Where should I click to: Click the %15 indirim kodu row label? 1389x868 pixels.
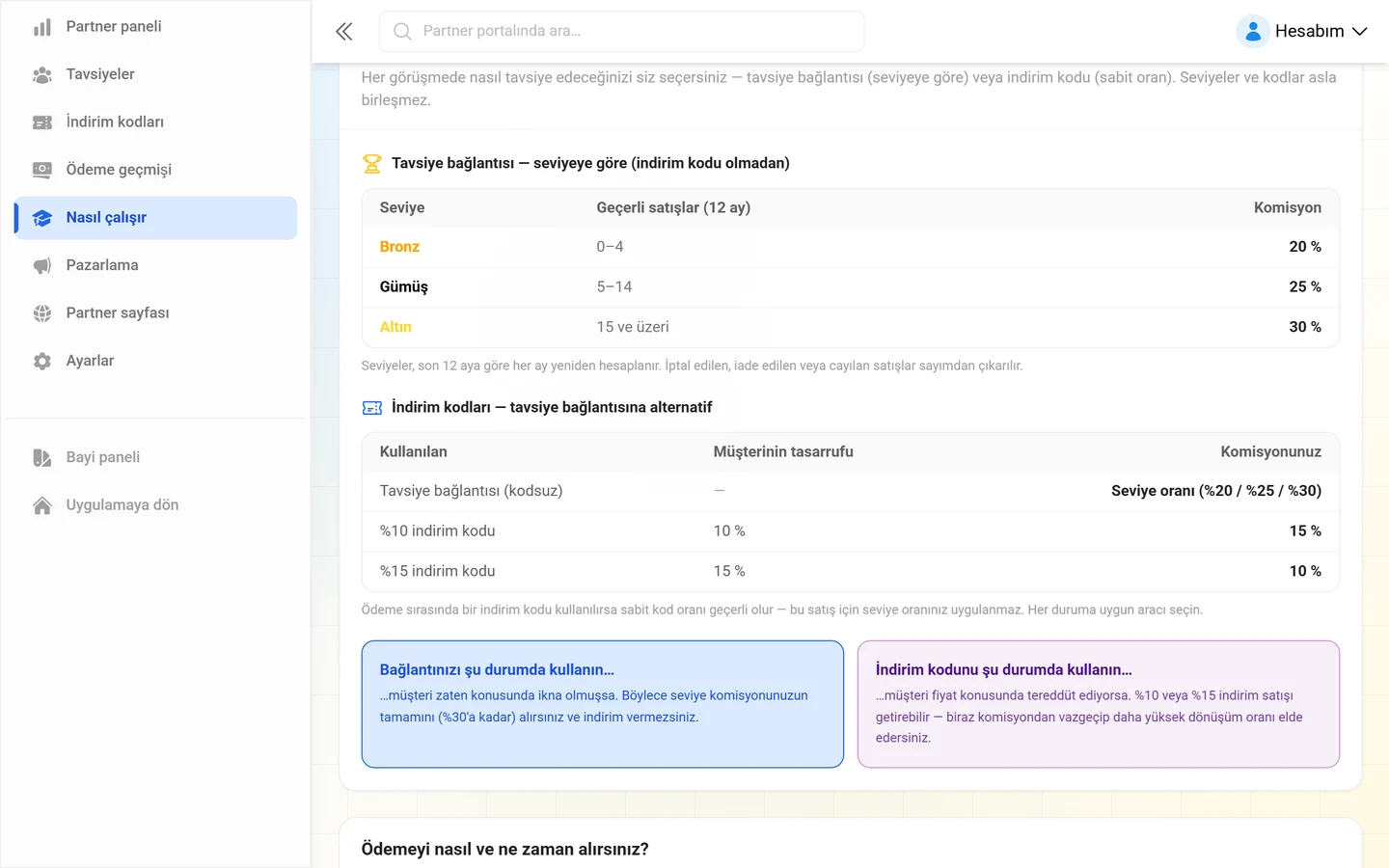437,572
